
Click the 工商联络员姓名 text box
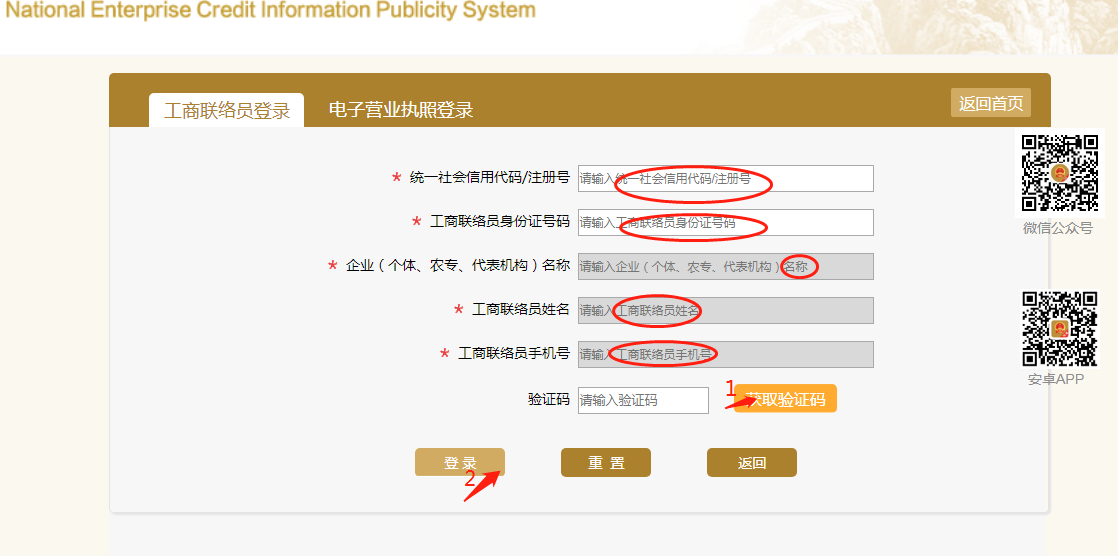[725, 310]
